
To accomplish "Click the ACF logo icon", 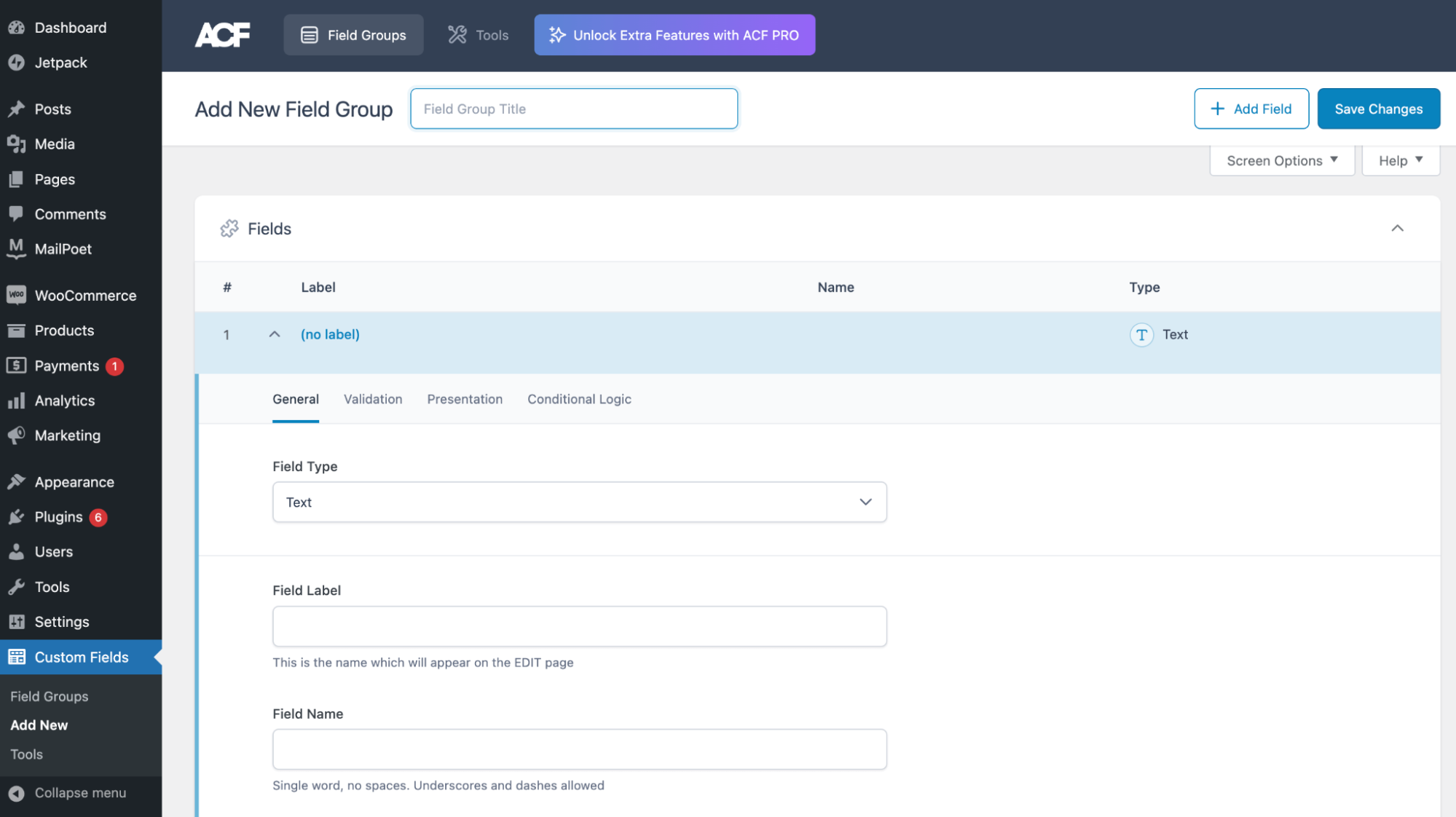I will (221, 34).
